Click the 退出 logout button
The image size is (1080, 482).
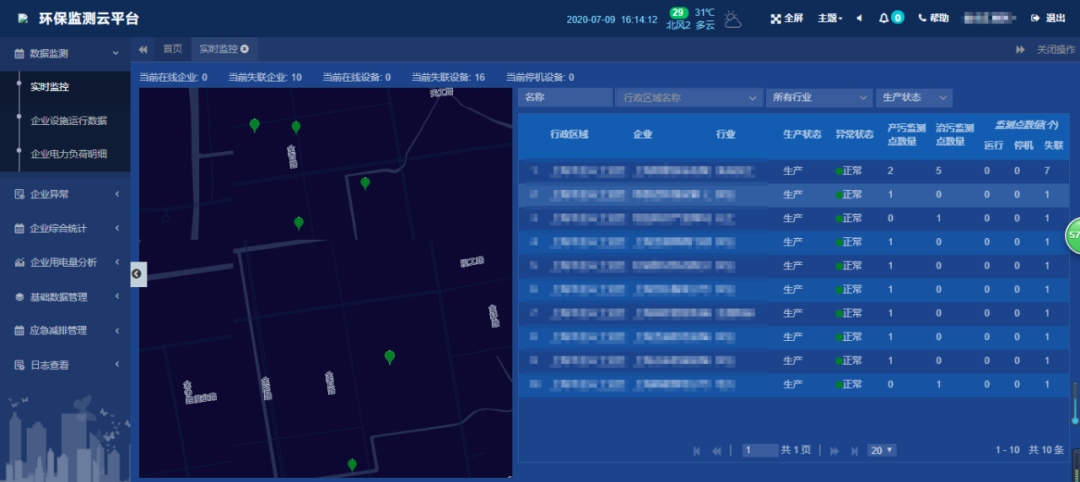1049,18
